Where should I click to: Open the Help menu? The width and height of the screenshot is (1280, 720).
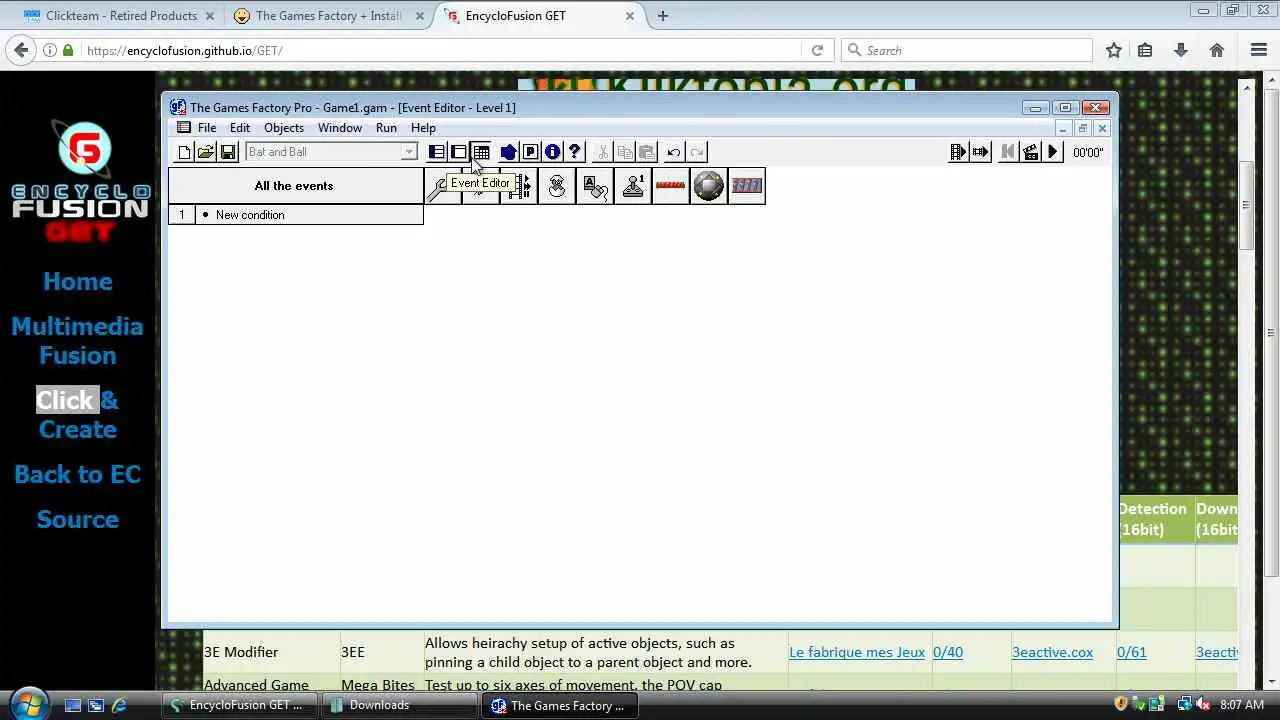click(423, 128)
